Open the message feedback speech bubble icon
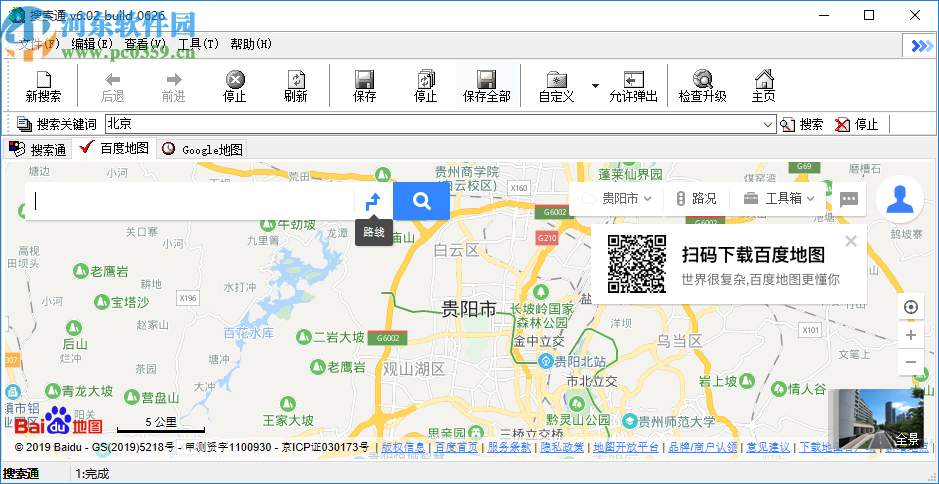The width and height of the screenshot is (939, 484). click(x=849, y=199)
